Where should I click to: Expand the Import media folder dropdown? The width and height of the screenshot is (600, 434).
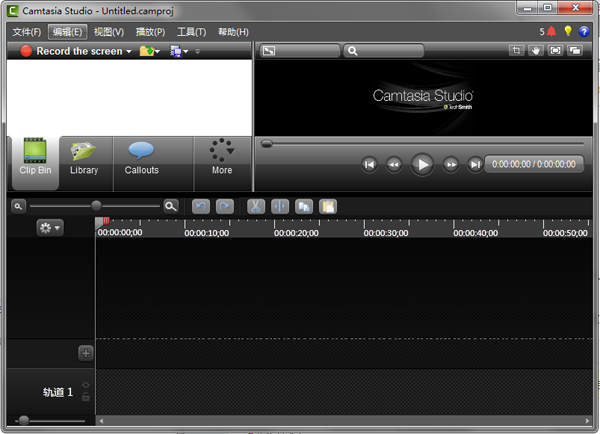coord(157,51)
